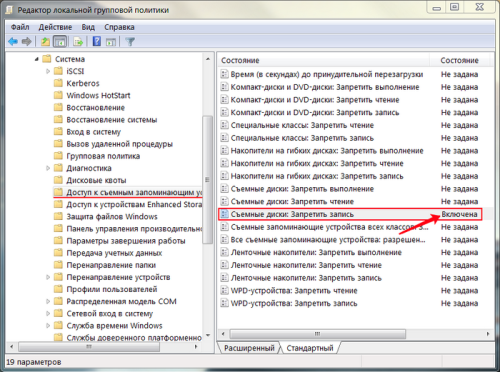The width and height of the screenshot is (500, 372).
Task: Click the Filter funnel toolbar icon
Action: point(130,42)
